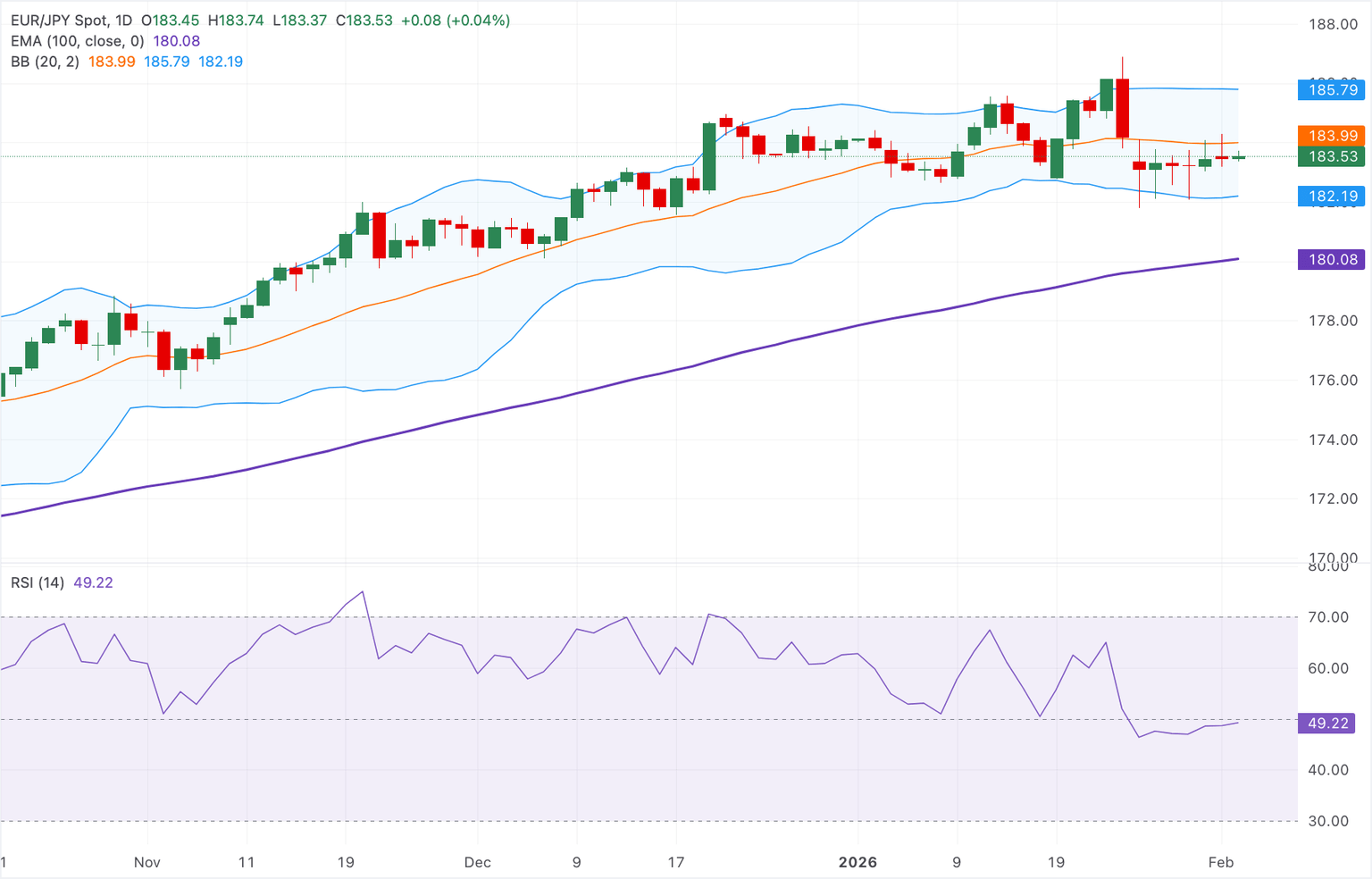Image resolution: width=1372 pixels, height=879 pixels.
Task: Click the green 183.53 last price label
Action: click(1331, 156)
